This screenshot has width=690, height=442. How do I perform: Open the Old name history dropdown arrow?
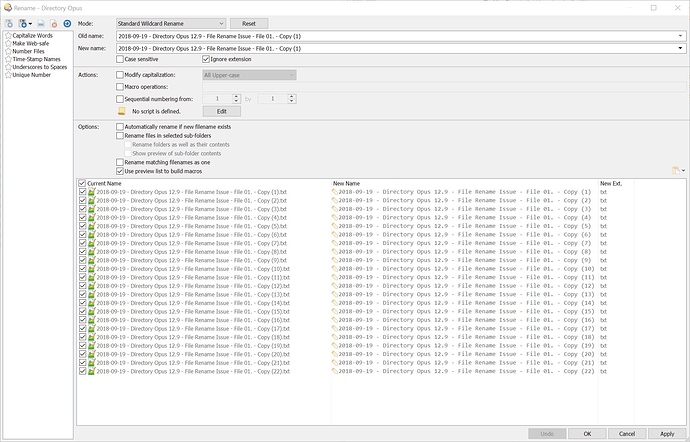680,36
